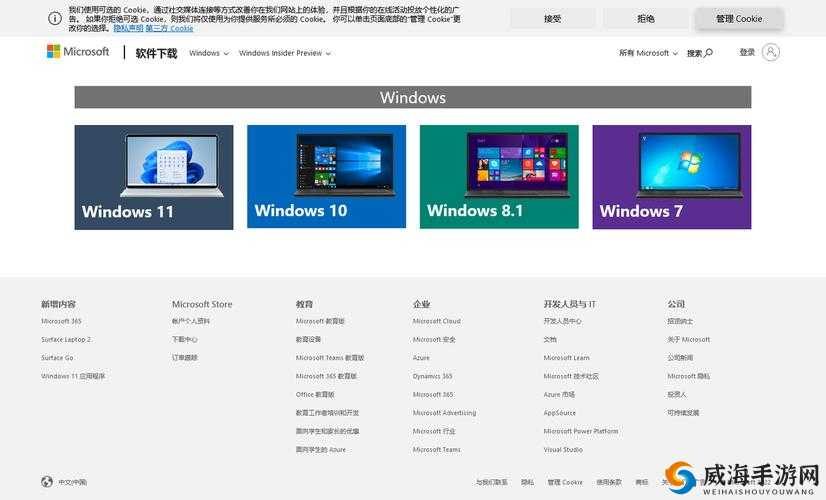826x500 pixels.
Task: Open the Microsoft Cloud link
Action: pos(437,321)
